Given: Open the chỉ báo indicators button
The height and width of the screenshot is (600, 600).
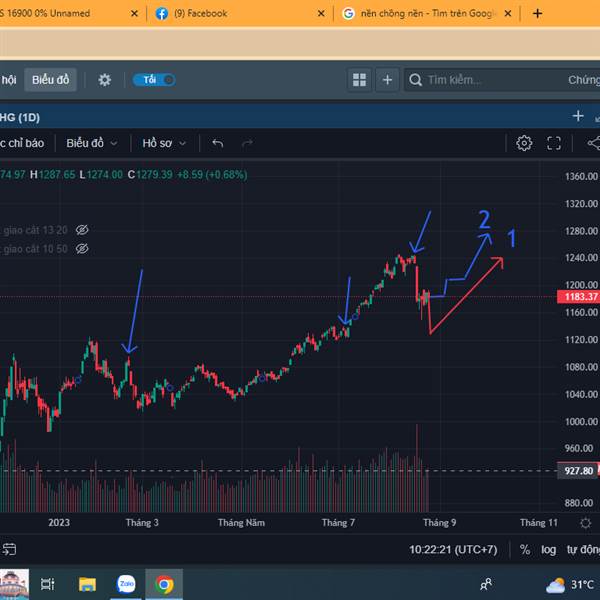Looking at the screenshot, I should coord(22,143).
